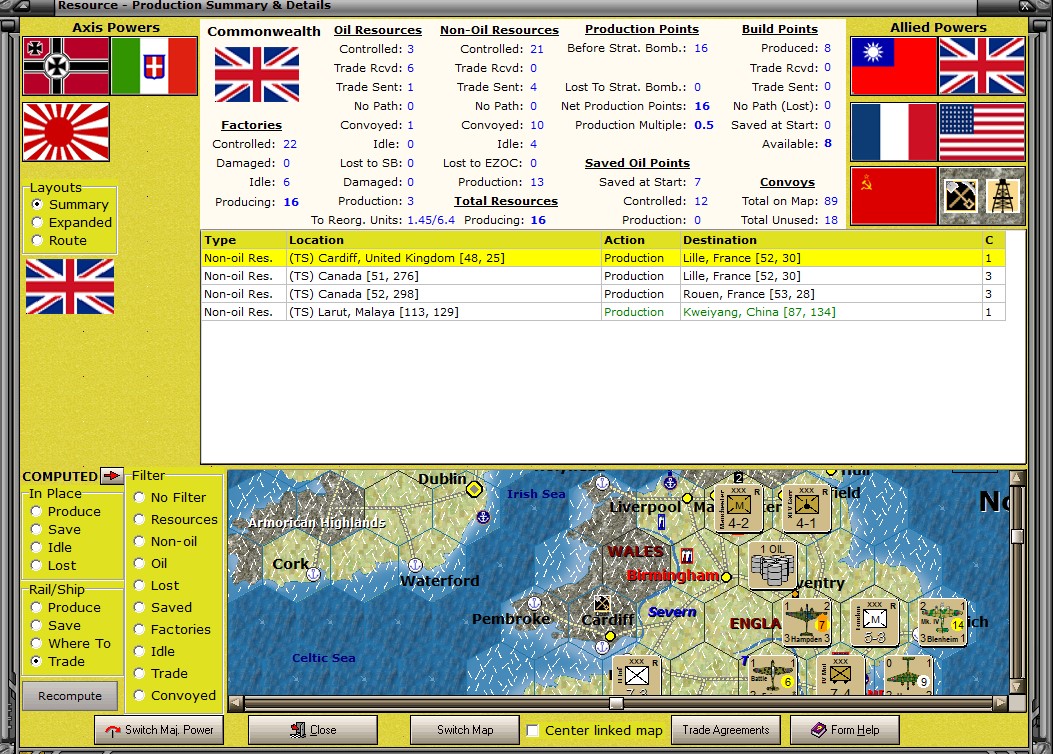The height and width of the screenshot is (754, 1053).
Task: Select the German flag under Axis Powers
Action: [66, 66]
